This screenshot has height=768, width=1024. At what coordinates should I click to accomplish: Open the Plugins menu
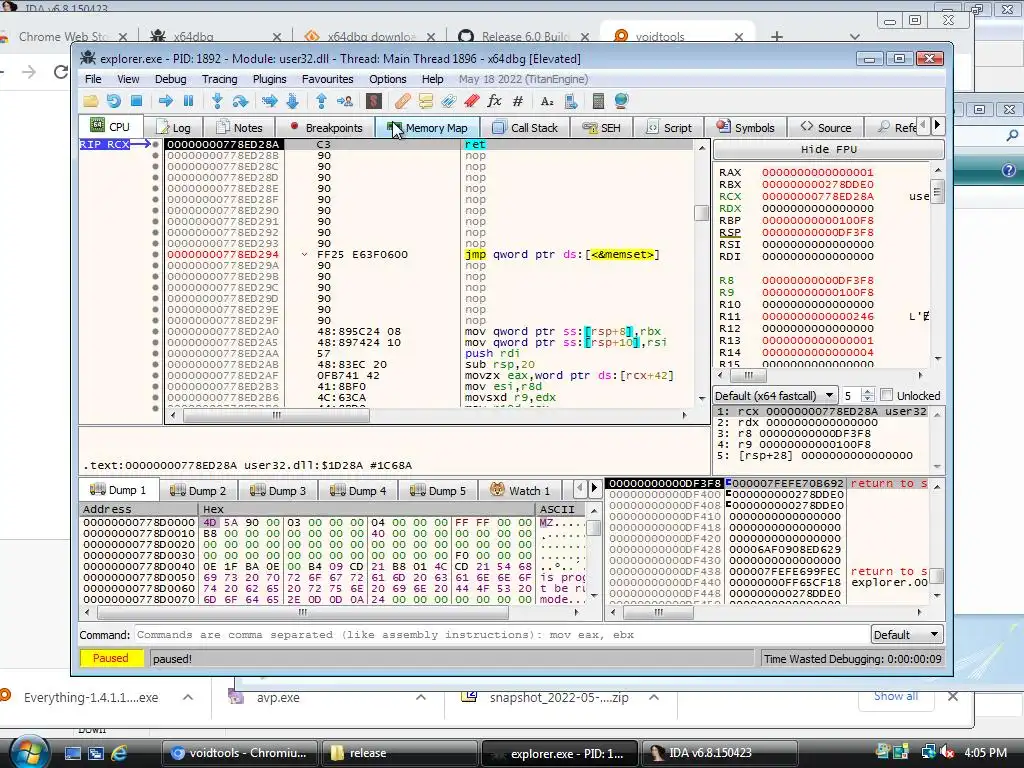(x=270, y=79)
